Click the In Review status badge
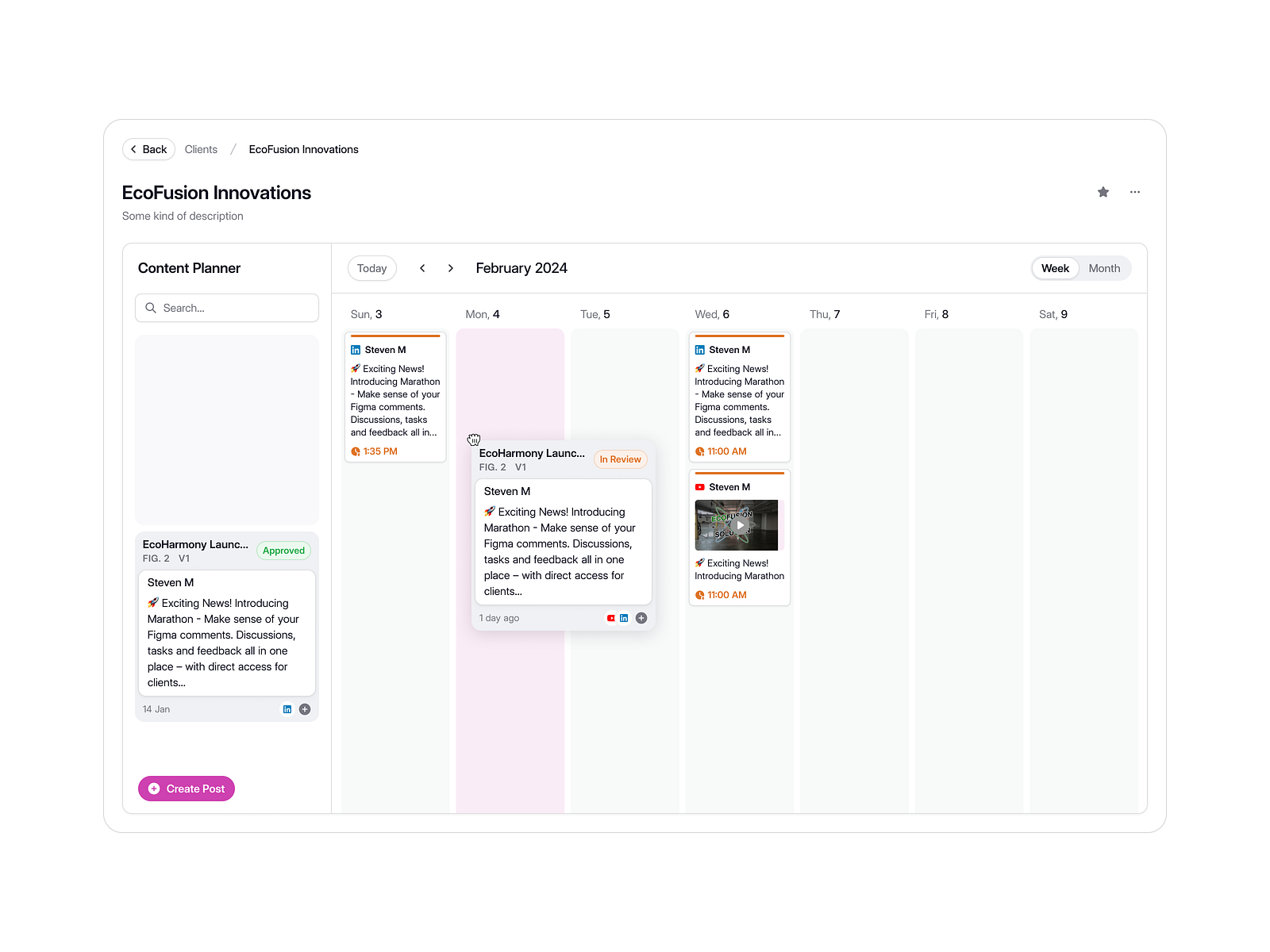The width and height of the screenshot is (1270, 952). [620, 459]
